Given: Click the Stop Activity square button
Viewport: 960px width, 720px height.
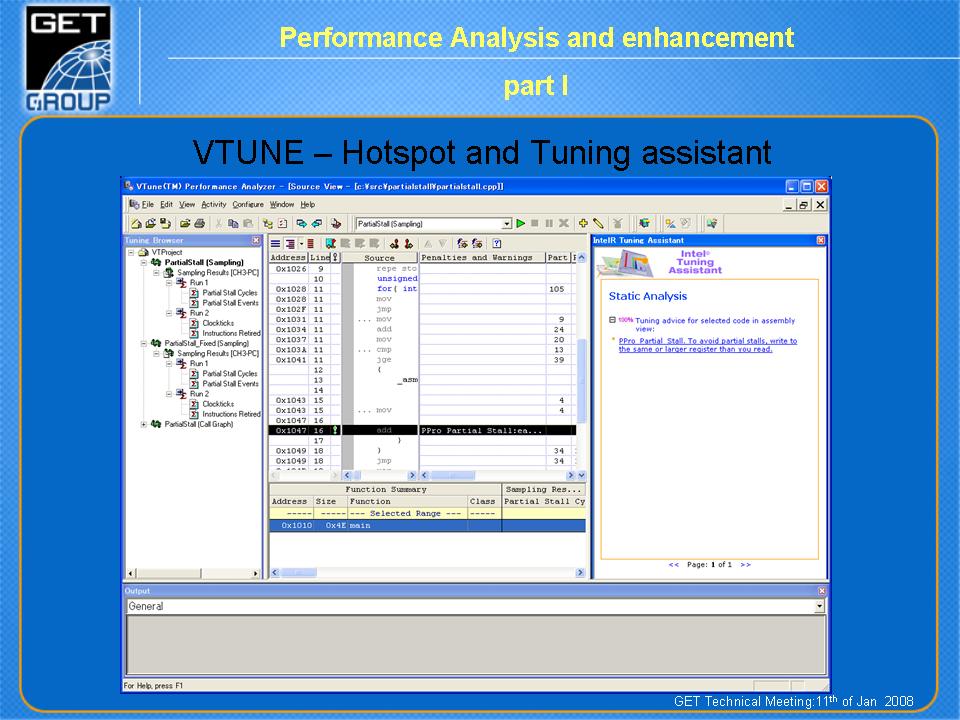Looking at the screenshot, I should pyautogui.click(x=535, y=223).
